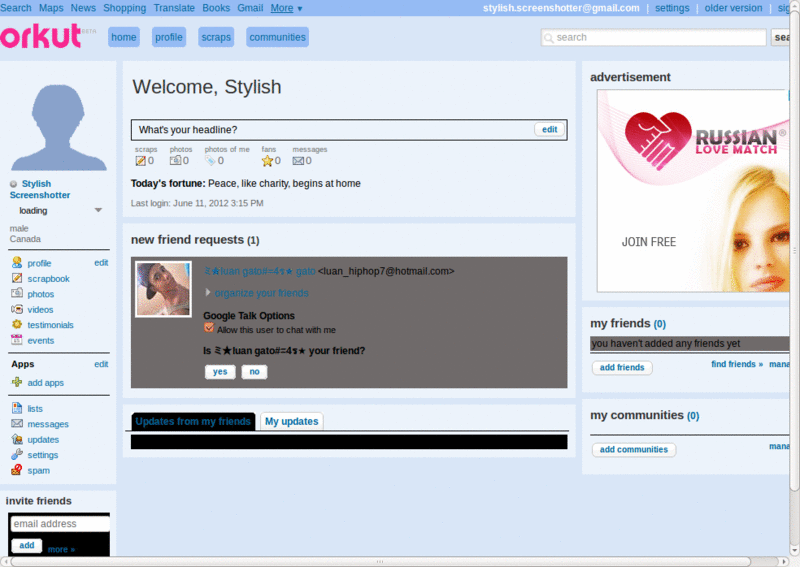Image resolution: width=800 pixels, height=567 pixels.
Task: Click the headline edit button
Action: (x=549, y=130)
